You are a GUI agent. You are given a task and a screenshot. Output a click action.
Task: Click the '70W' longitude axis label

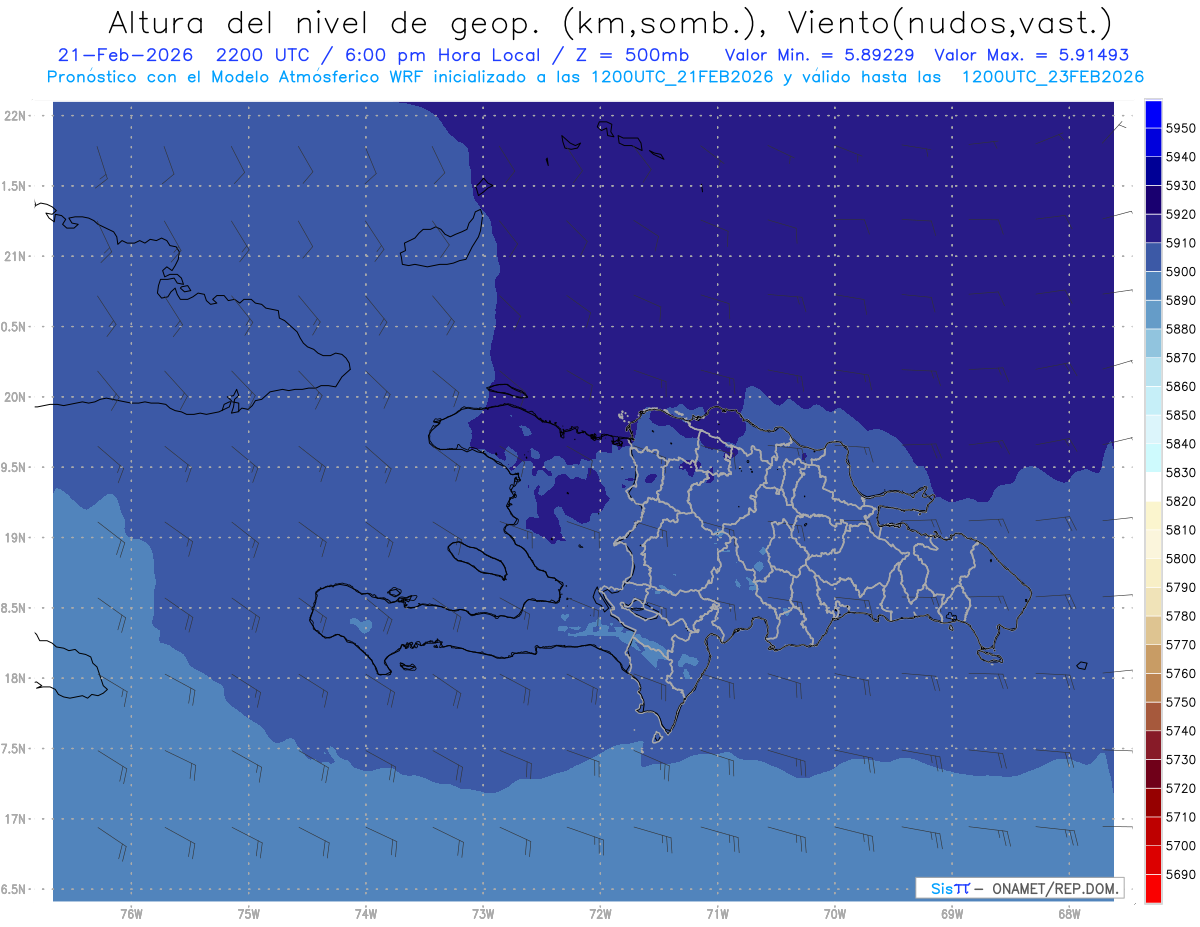835,914
